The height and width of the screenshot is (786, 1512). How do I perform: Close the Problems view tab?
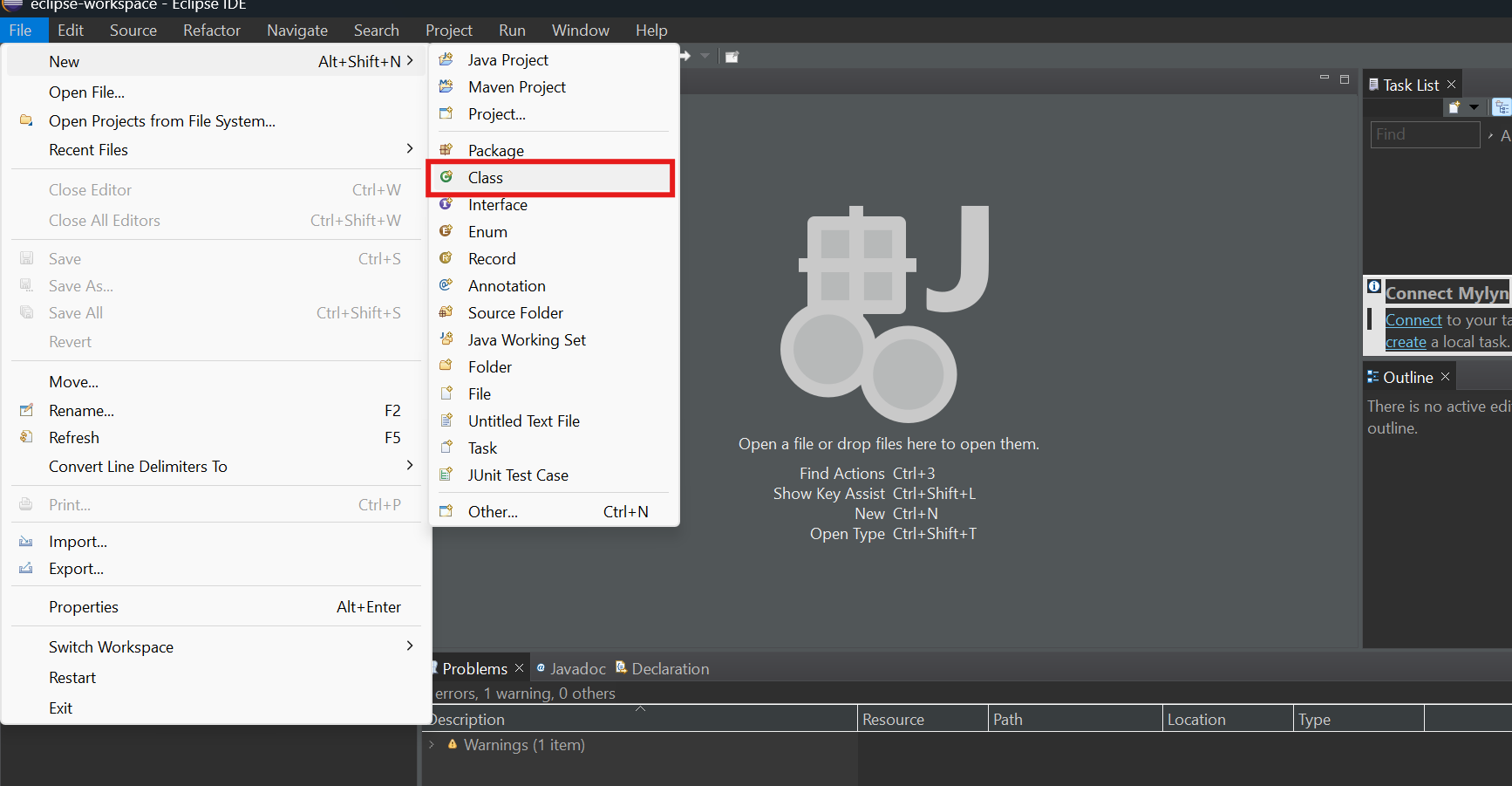coord(520,667)
